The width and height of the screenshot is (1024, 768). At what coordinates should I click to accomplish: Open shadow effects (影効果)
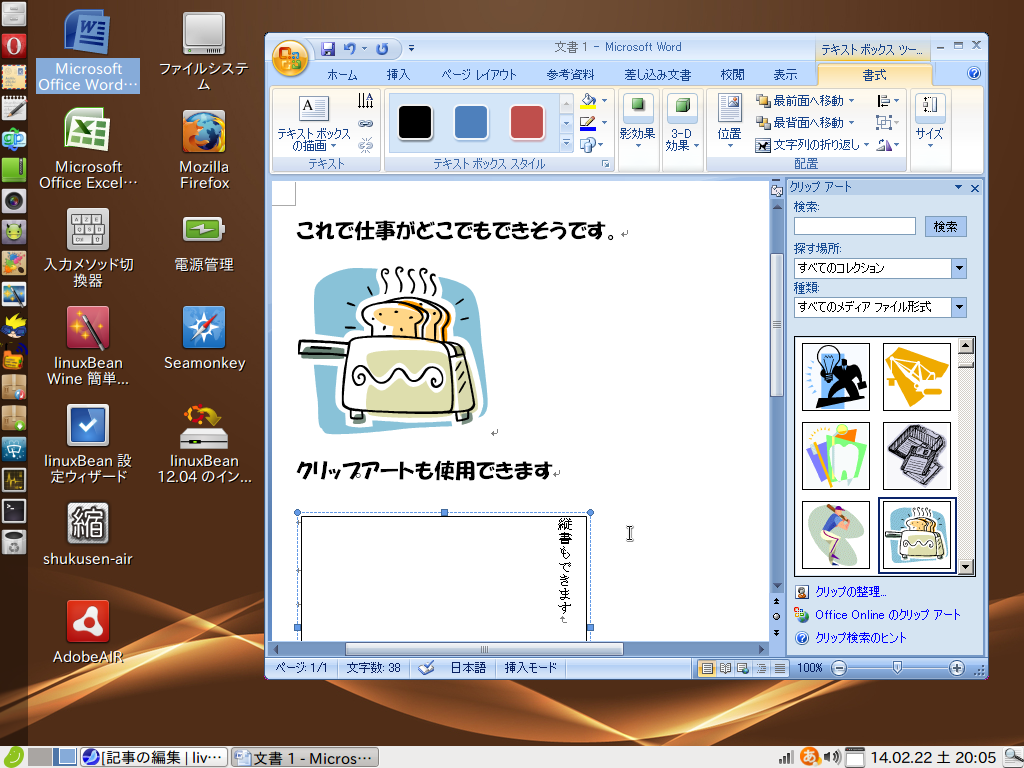coord(637,123)
